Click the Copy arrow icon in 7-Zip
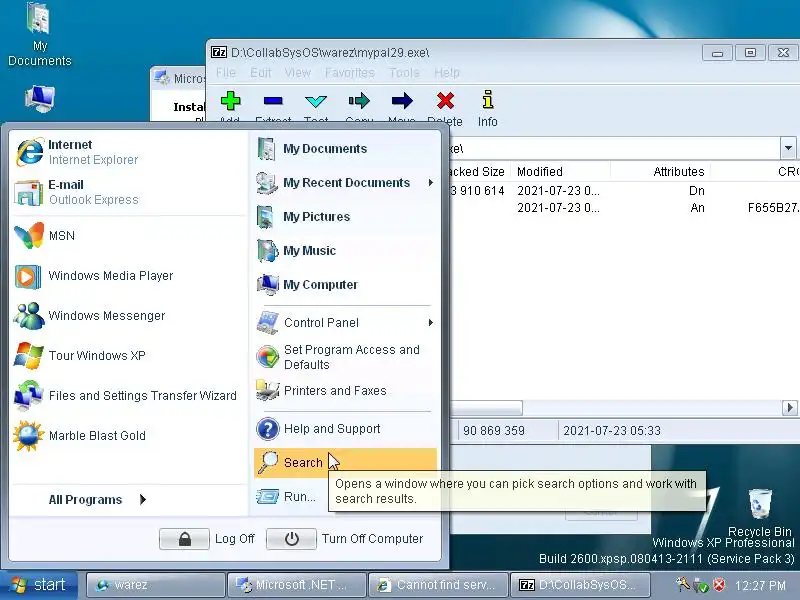The image size is (800, 600). tap(359, 101)
